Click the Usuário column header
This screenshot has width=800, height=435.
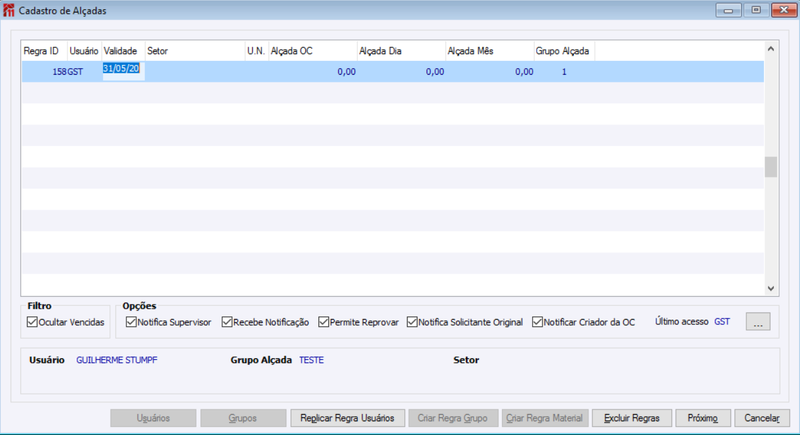pos(84,51)
